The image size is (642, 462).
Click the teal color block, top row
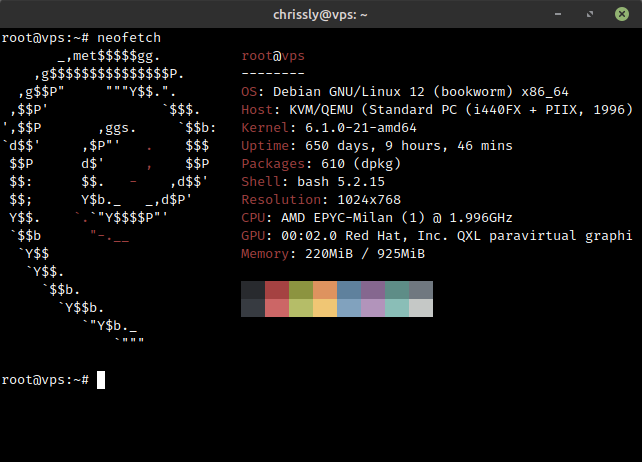[x=397, y=290]
